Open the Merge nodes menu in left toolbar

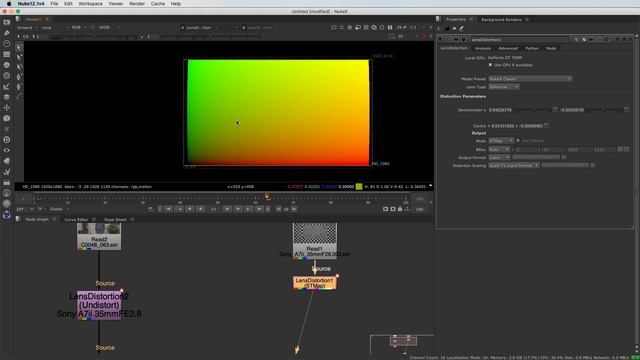point(7,97)
